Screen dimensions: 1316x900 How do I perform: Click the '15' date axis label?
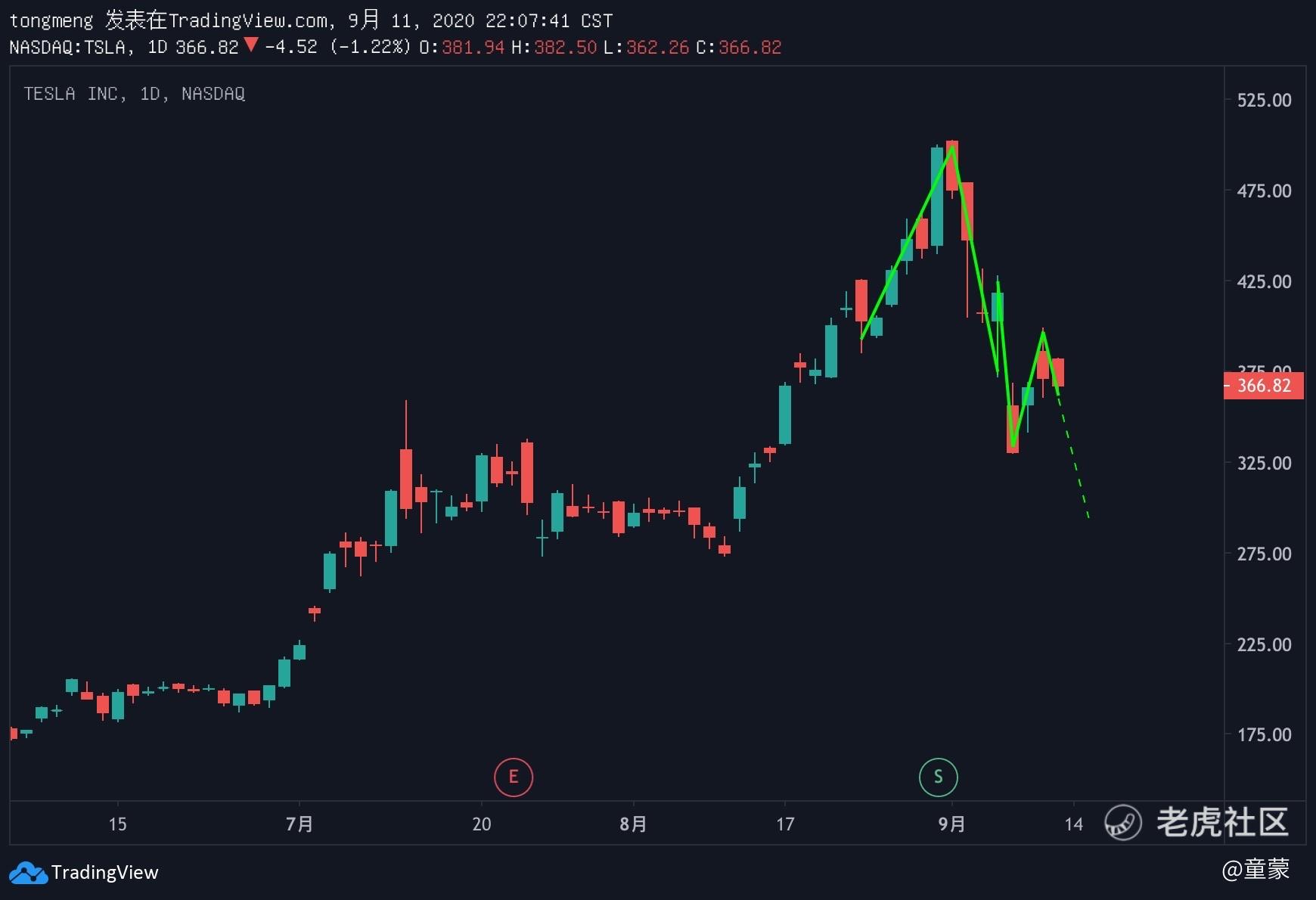coord(117,824)
